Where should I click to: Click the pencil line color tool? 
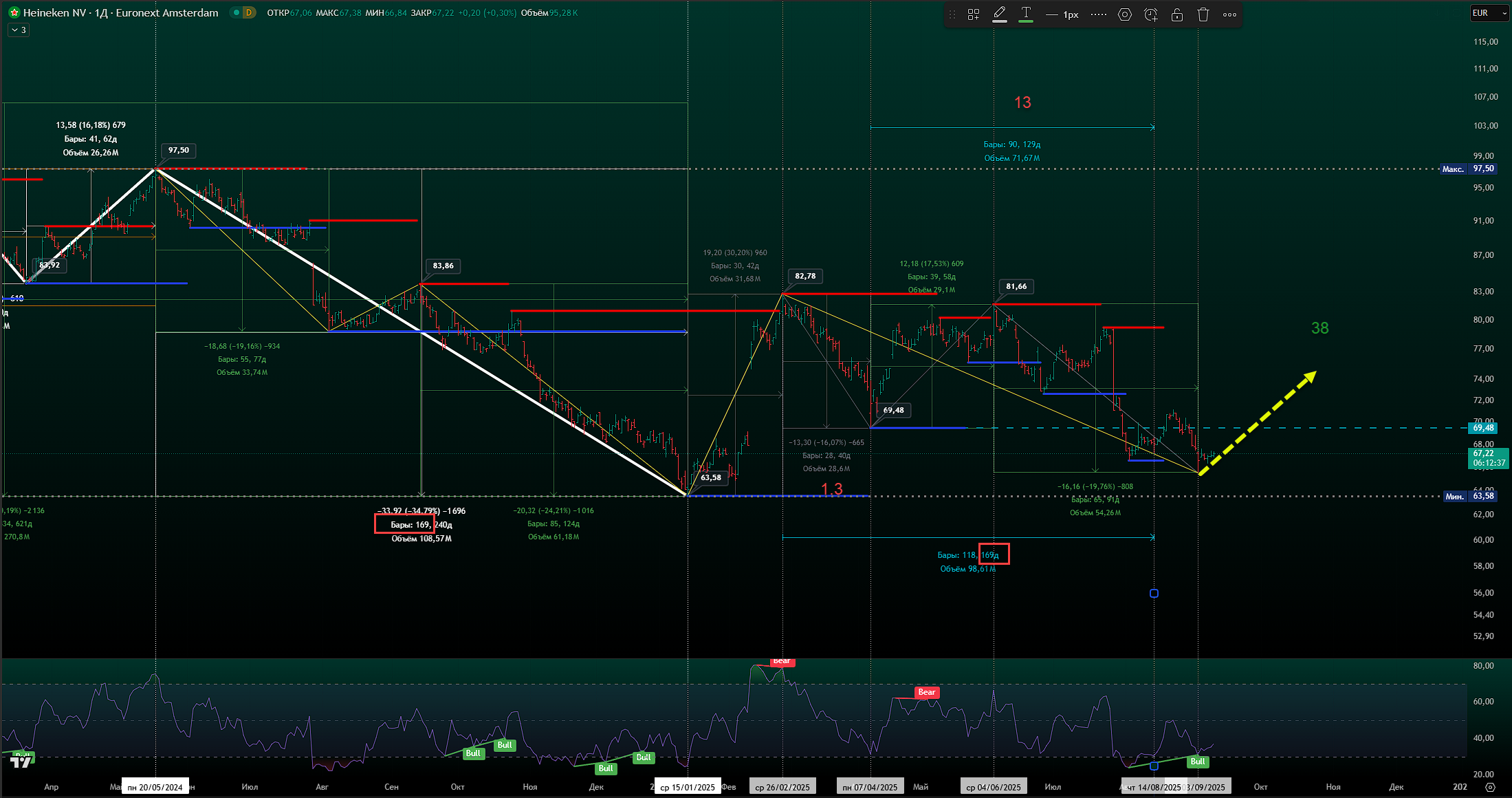click(1000, 14)
